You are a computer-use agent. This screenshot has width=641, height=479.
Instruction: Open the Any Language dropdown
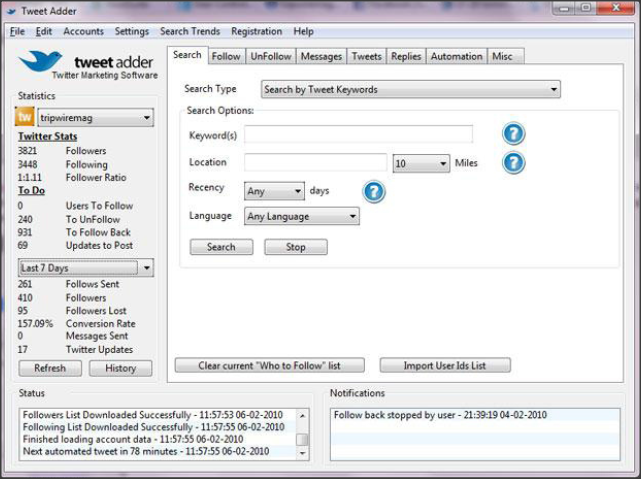(x=302, y=217)
